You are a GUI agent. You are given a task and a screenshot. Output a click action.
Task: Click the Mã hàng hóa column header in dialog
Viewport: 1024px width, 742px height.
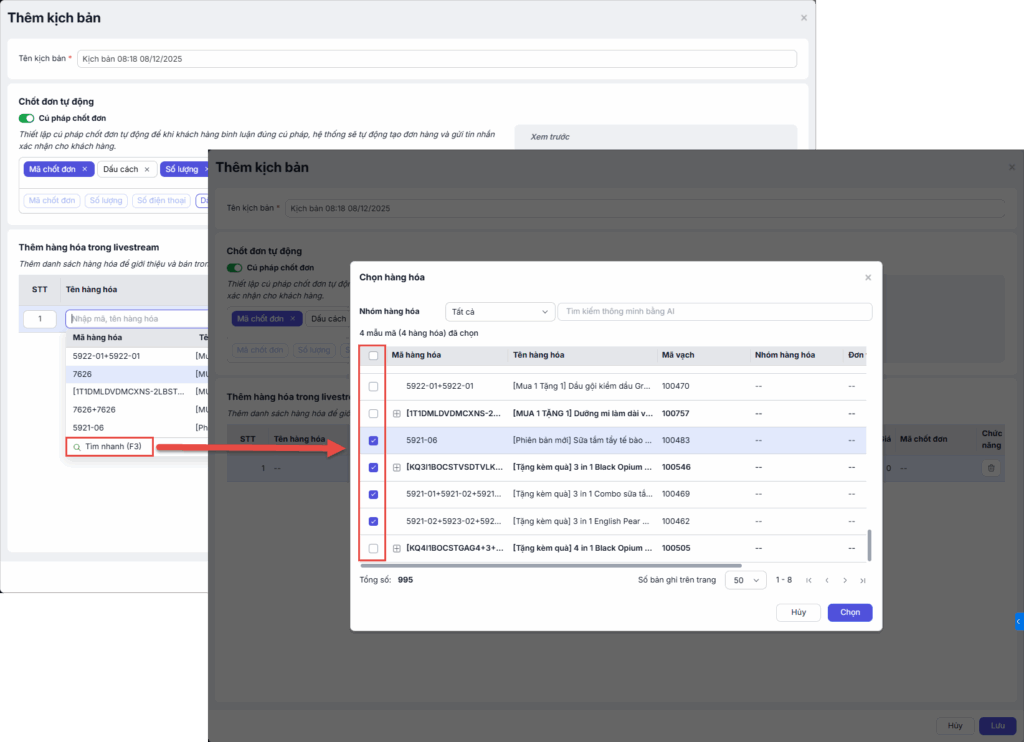pyautogui.click(x=416, y=355)
